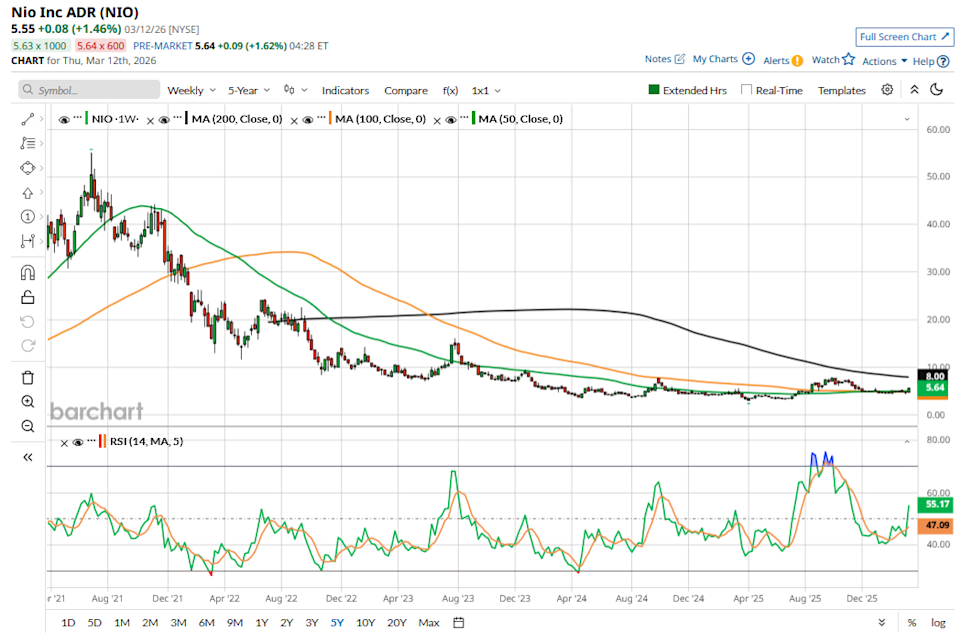The height and width of the screenshot is (642, 960).
Task: Delete drawings with the trash icon
Action: (27, 377)
